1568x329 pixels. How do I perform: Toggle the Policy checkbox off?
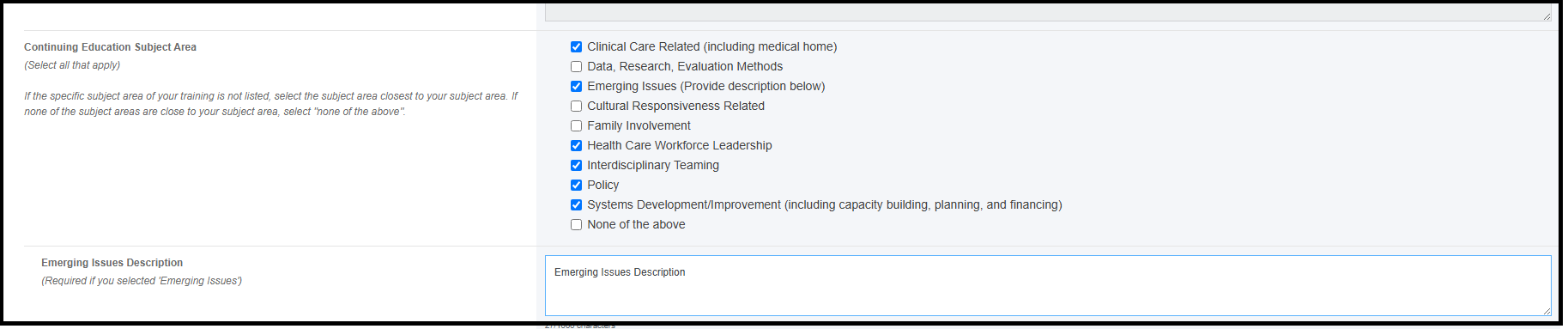pyautogui.click(x=576, y=186)
